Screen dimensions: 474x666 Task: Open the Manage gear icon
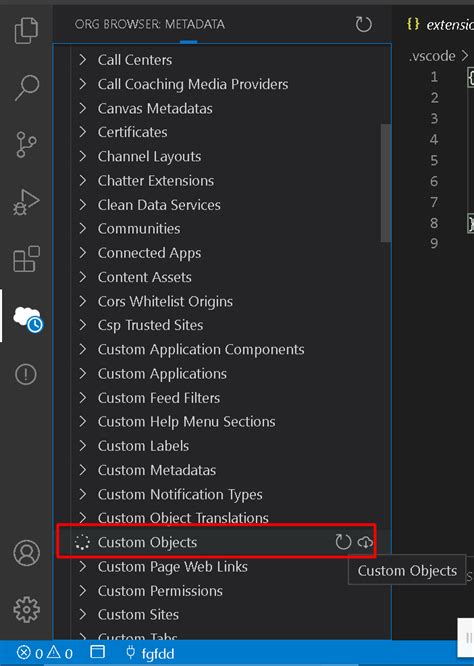pos(26,610)
